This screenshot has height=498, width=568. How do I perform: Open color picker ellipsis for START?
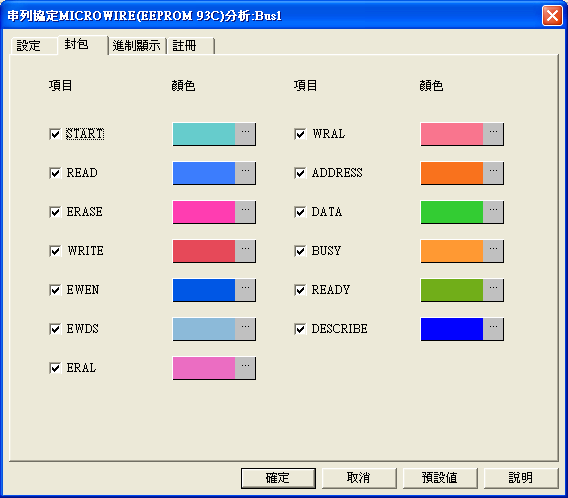pyautogui.click(x=245, y=134)
